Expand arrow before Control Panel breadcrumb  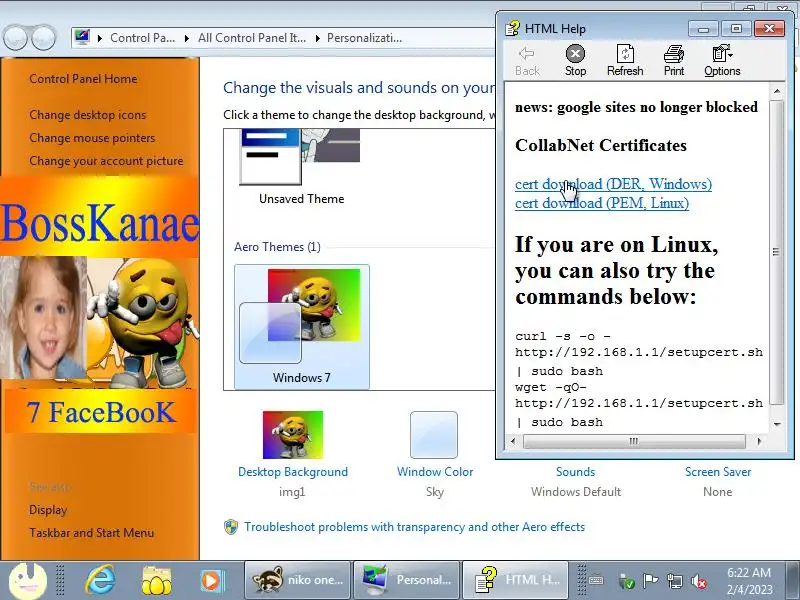(99, 38)
